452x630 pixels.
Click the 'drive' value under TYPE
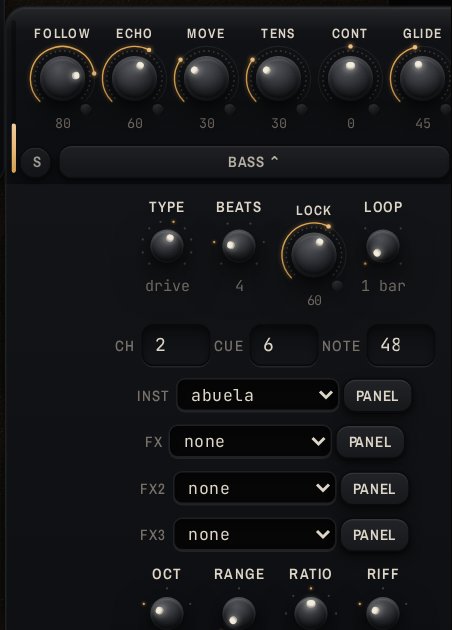click(x=168, y=286)
